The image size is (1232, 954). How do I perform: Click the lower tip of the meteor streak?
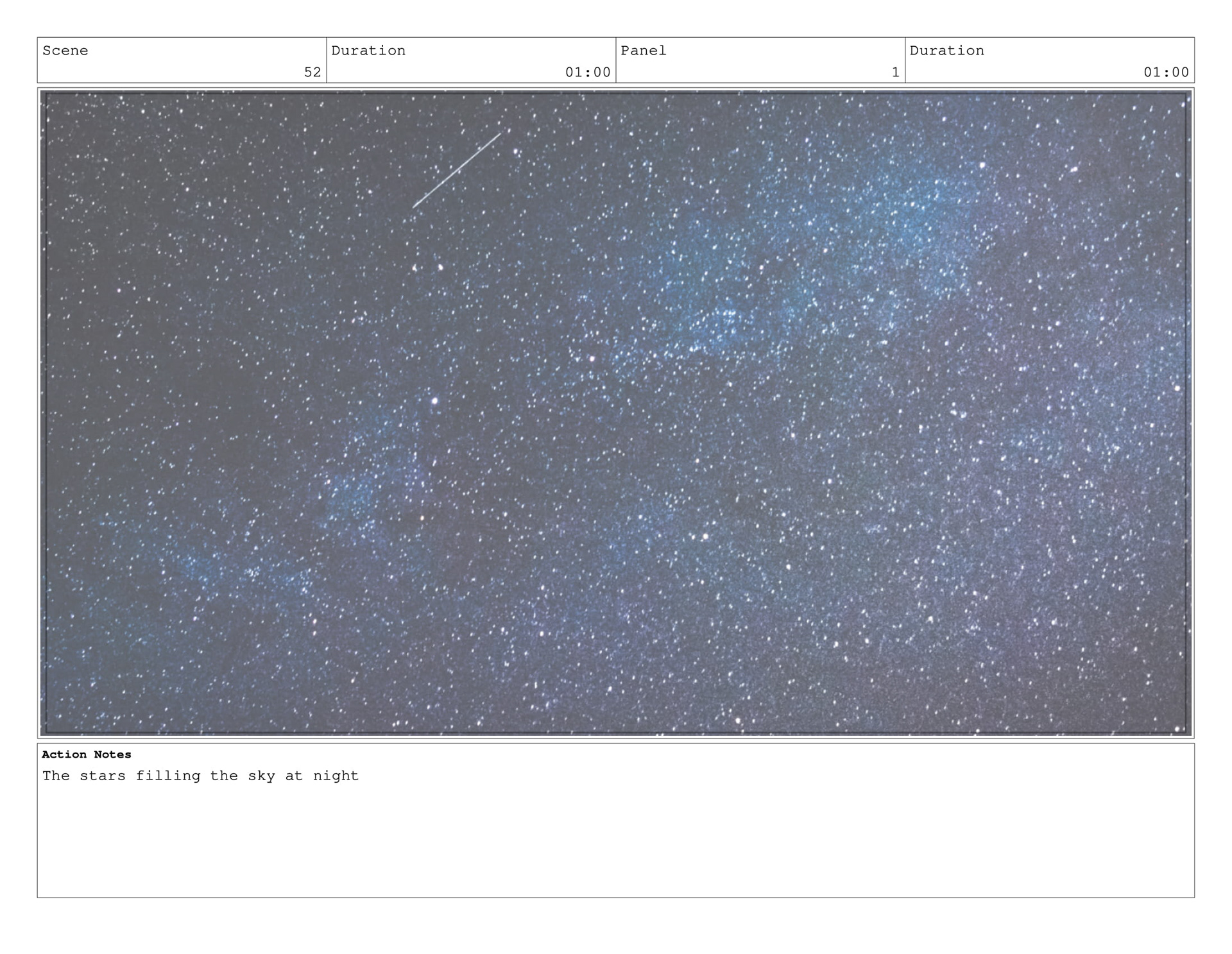(x=415, y=206)
